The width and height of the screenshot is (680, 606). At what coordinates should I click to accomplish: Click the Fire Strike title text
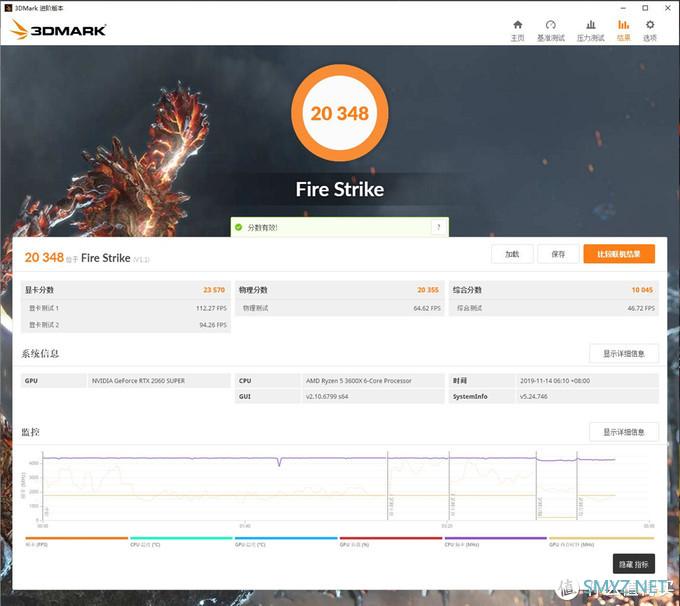(x=340, y=190)
